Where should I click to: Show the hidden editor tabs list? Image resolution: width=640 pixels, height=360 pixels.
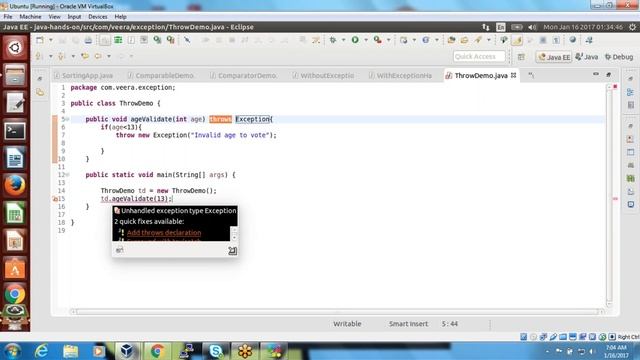click(531, 75)
